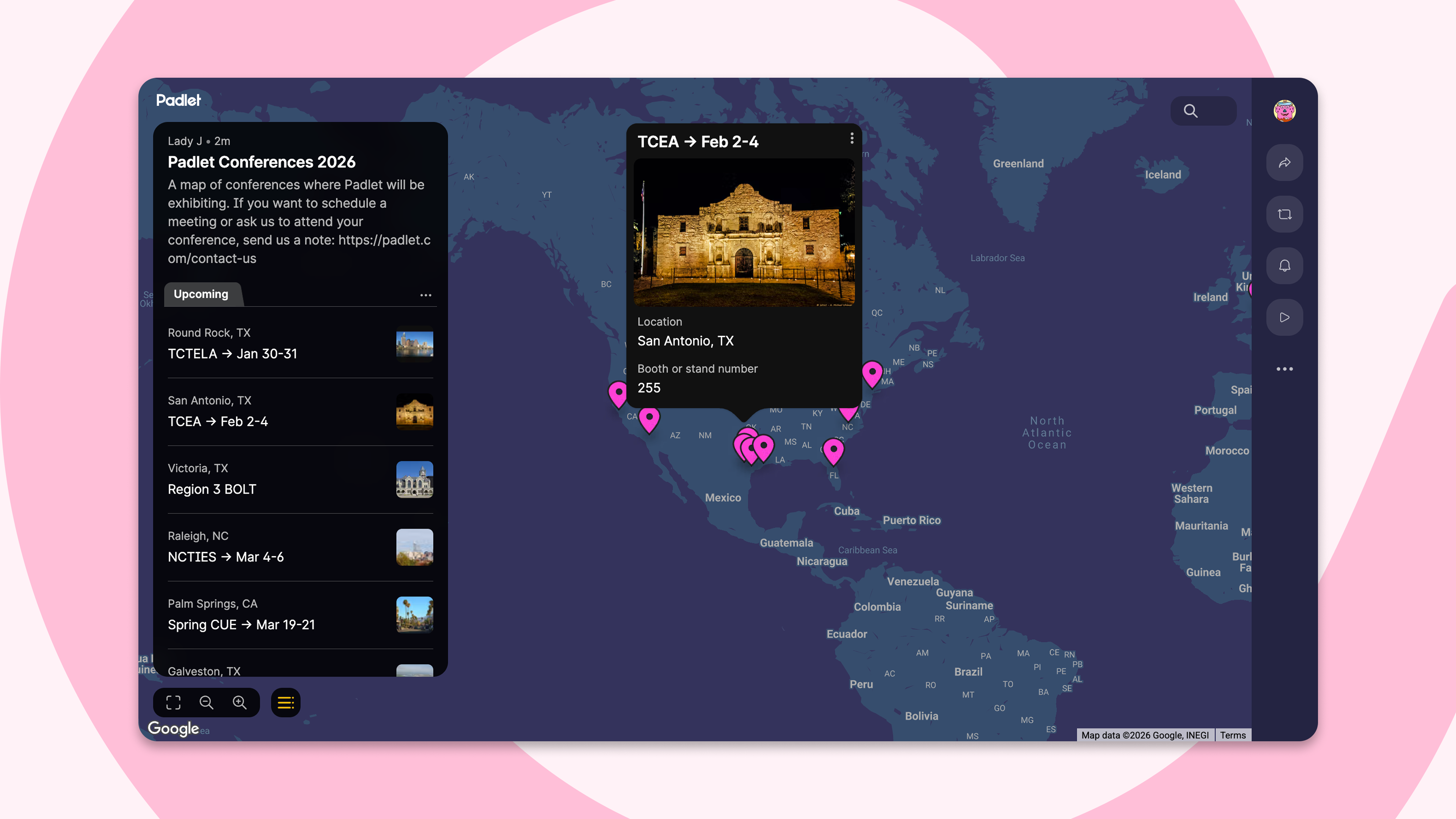Open the notifications bell
1456x819 pixels.
(1284, 266)
